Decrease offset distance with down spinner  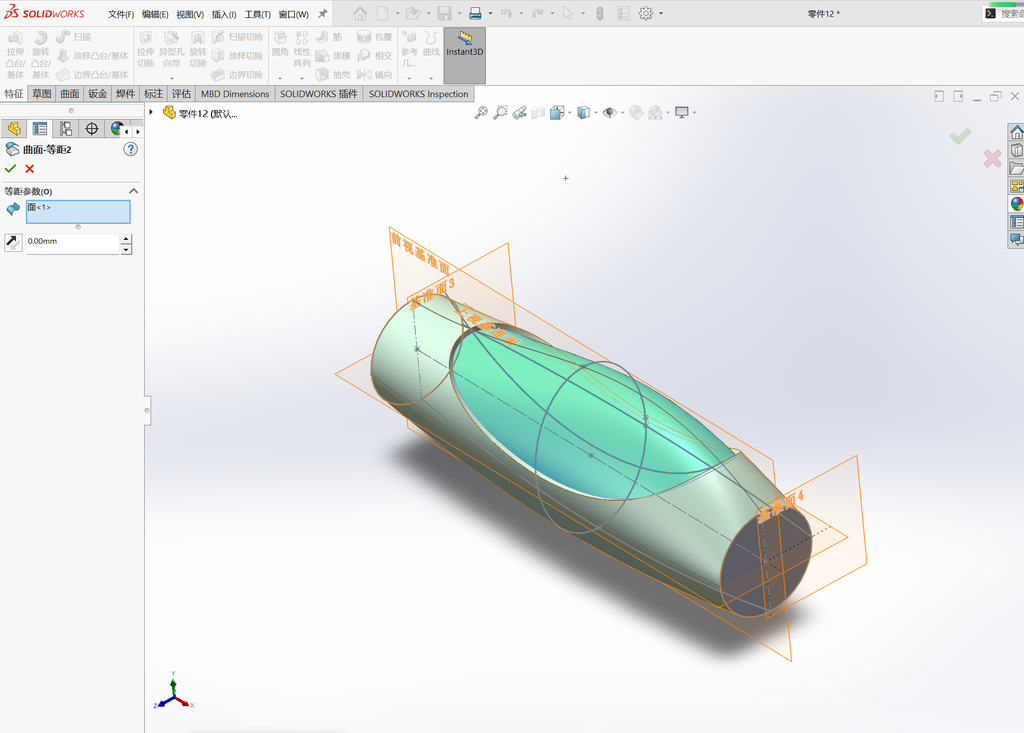click(126, 249)
